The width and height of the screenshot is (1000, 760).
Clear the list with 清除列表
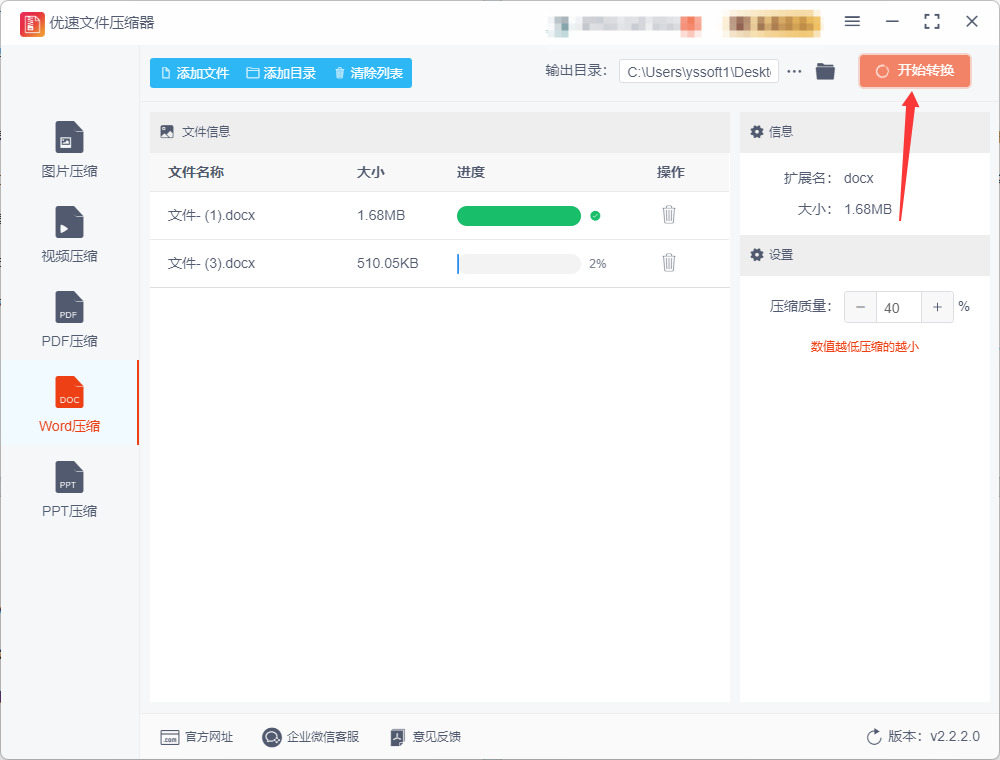(x=369, y=73)
